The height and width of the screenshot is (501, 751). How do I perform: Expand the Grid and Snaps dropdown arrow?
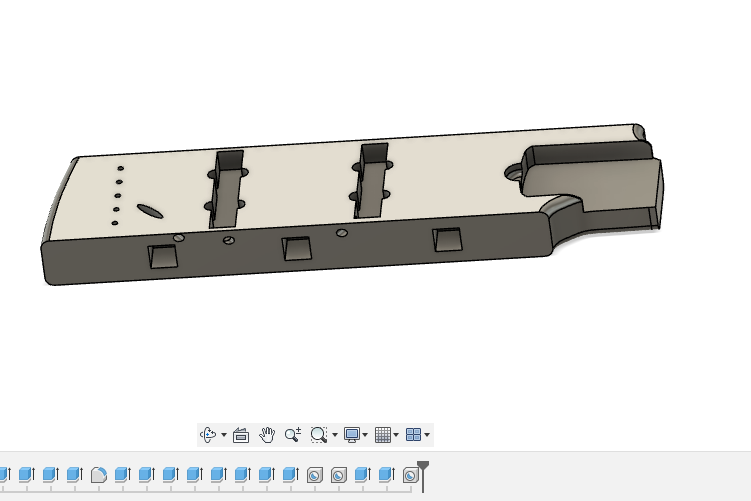pos(396,435)
